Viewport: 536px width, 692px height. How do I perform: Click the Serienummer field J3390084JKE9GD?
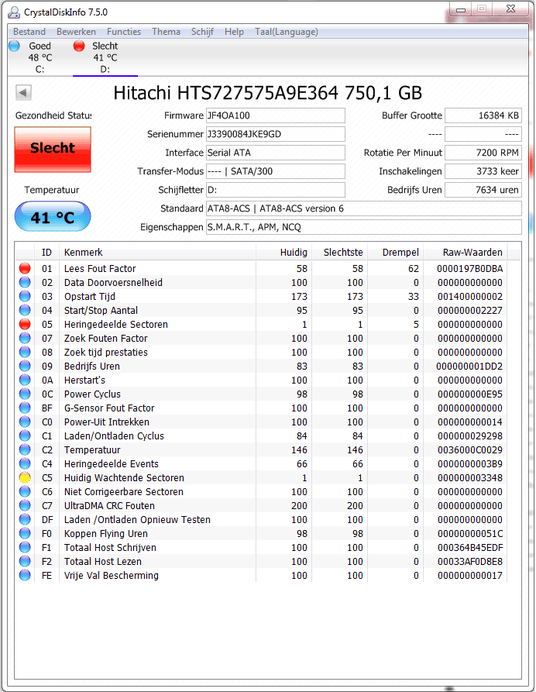click(275, 134)
